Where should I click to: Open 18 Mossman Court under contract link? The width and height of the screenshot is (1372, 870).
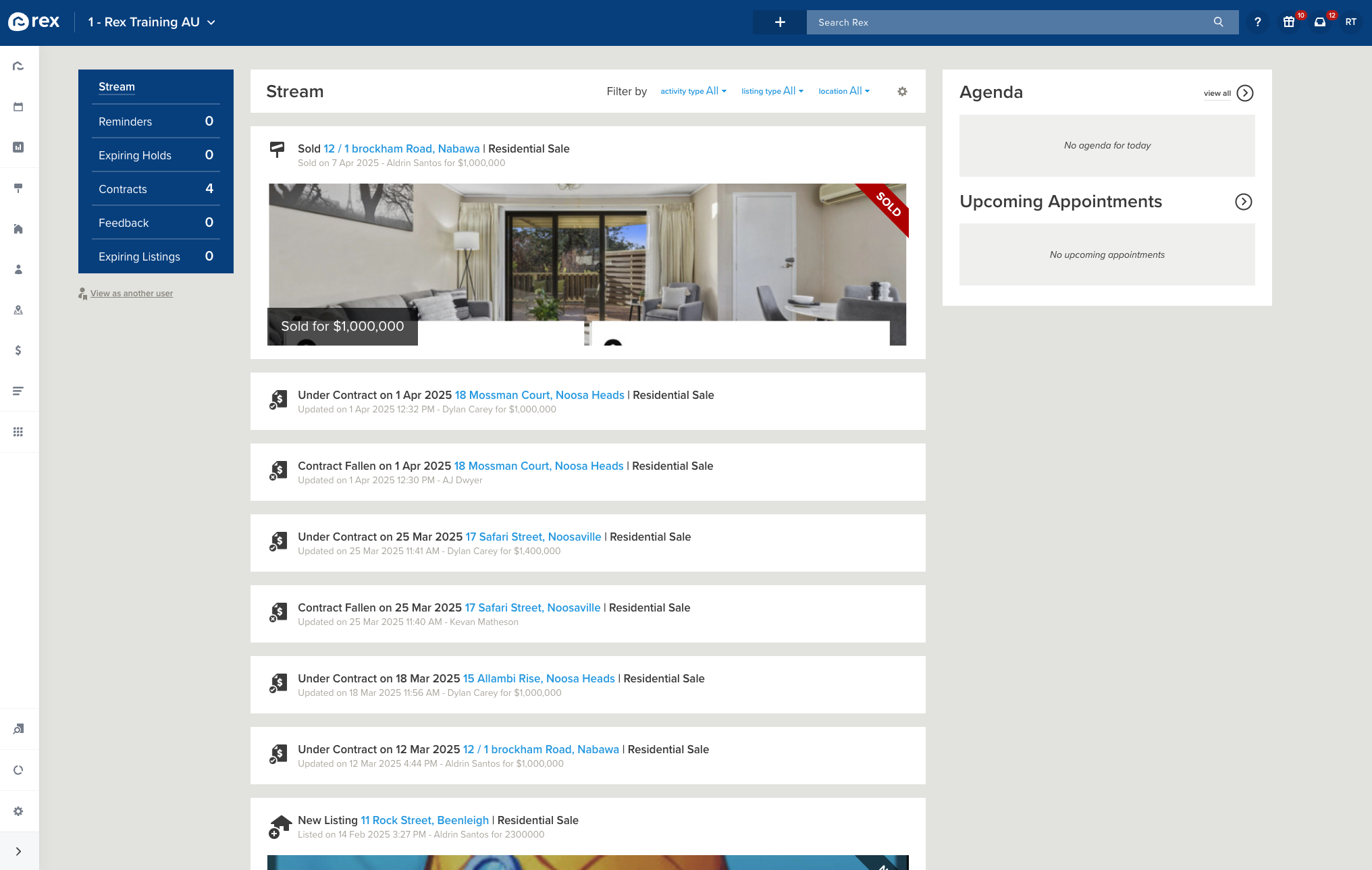click(539, 395)
